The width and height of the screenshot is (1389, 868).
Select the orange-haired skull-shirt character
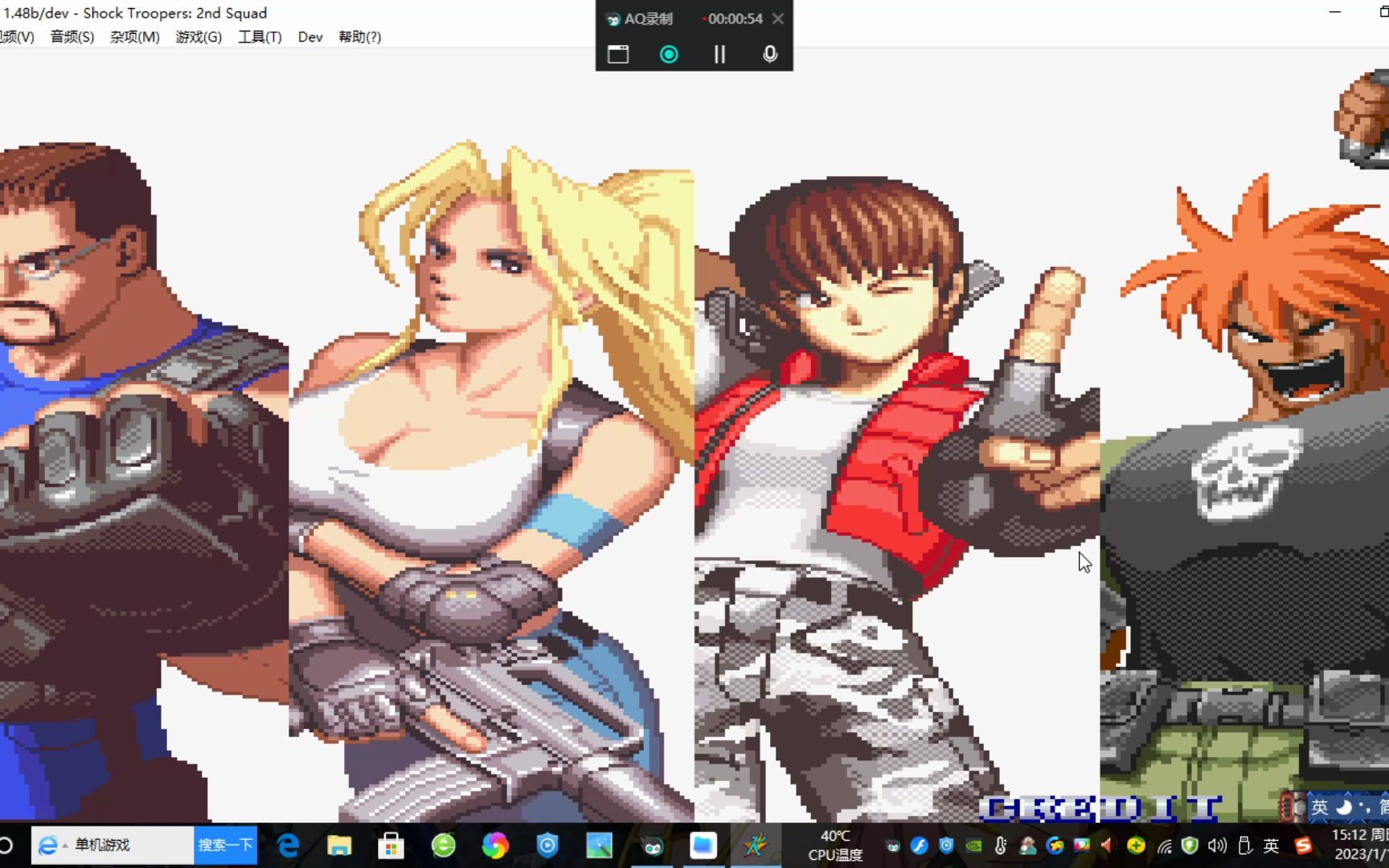[1244, 498]
